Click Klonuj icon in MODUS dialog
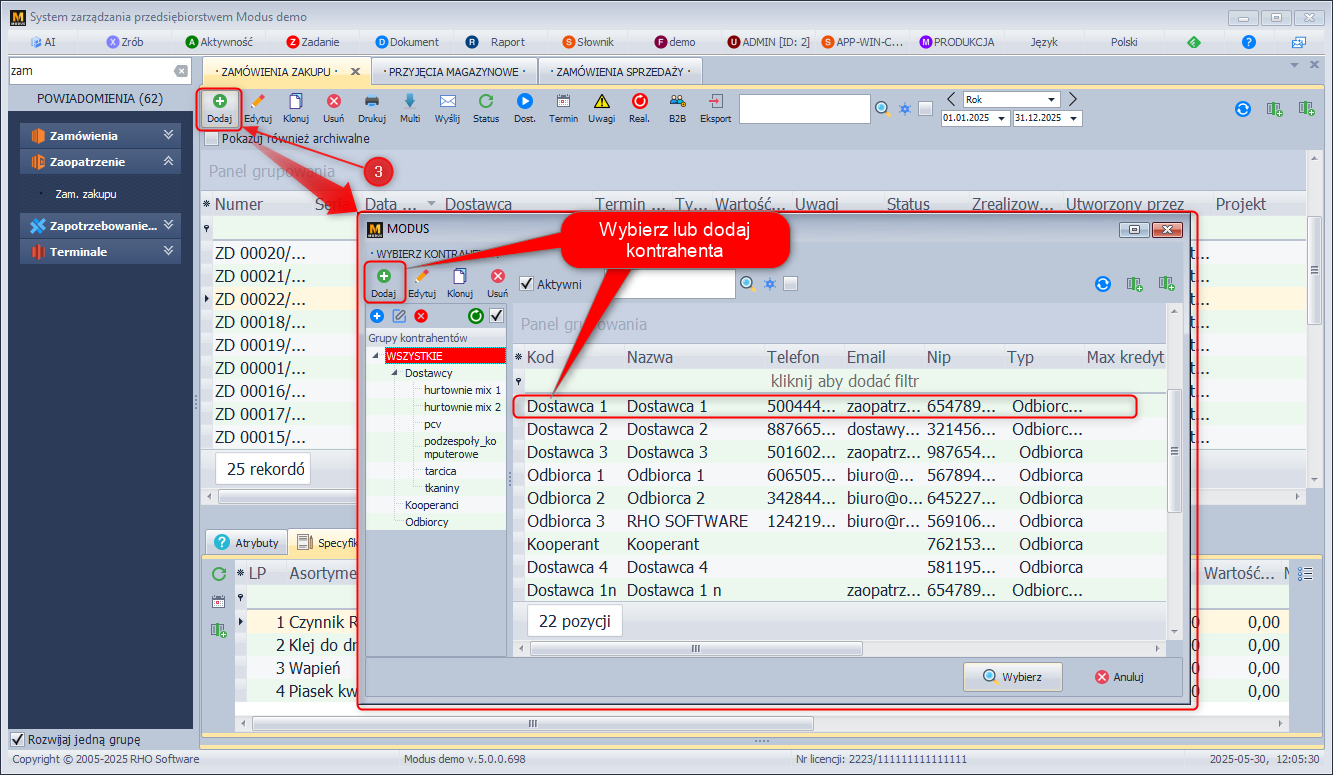The image size is (1333, 775). point(460,277)
